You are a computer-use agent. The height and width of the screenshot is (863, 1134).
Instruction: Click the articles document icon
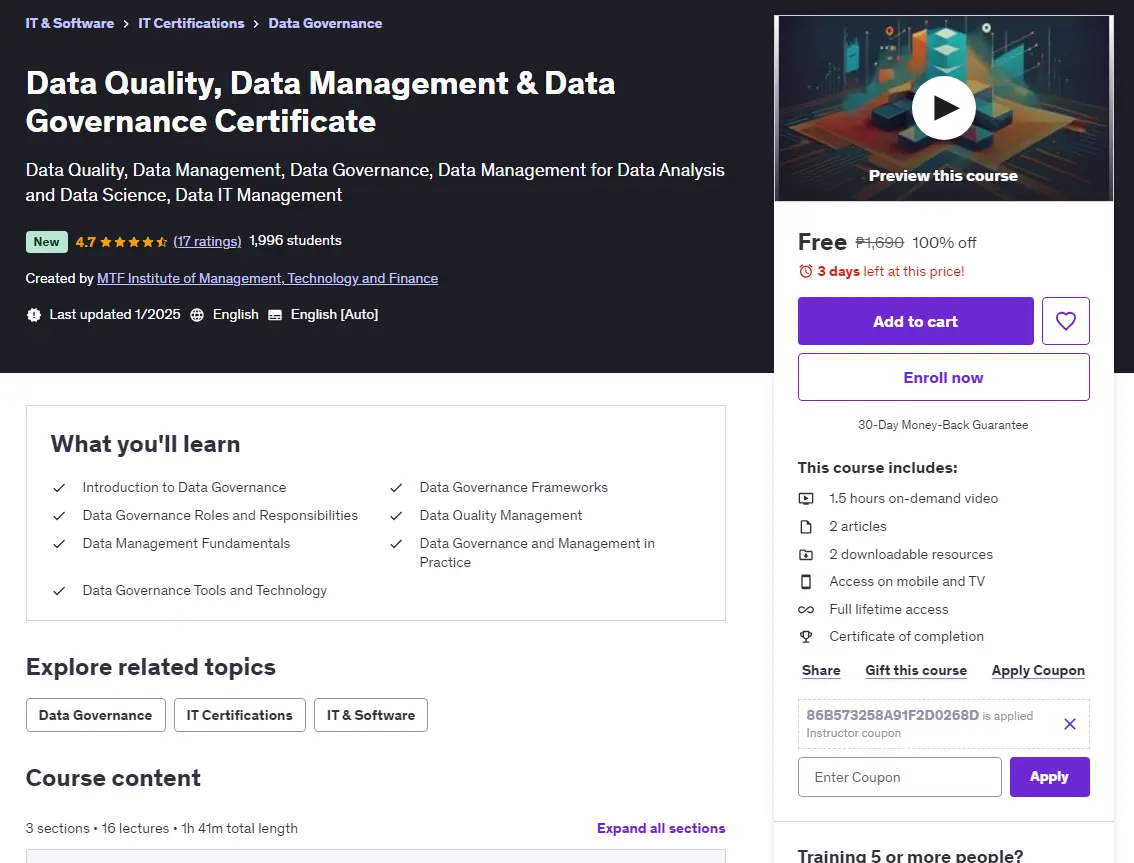click(806, 527)
